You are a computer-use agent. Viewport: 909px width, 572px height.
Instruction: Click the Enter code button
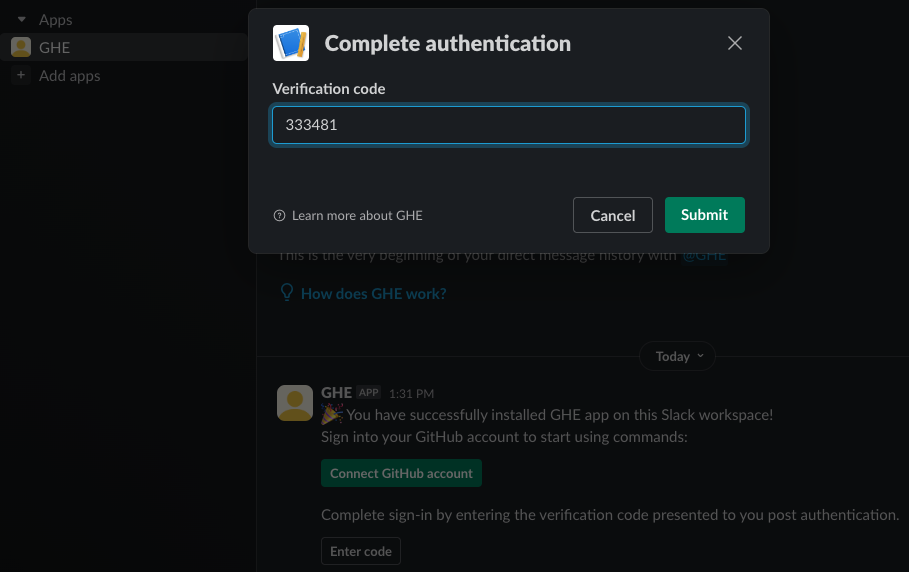coord(360,551)
